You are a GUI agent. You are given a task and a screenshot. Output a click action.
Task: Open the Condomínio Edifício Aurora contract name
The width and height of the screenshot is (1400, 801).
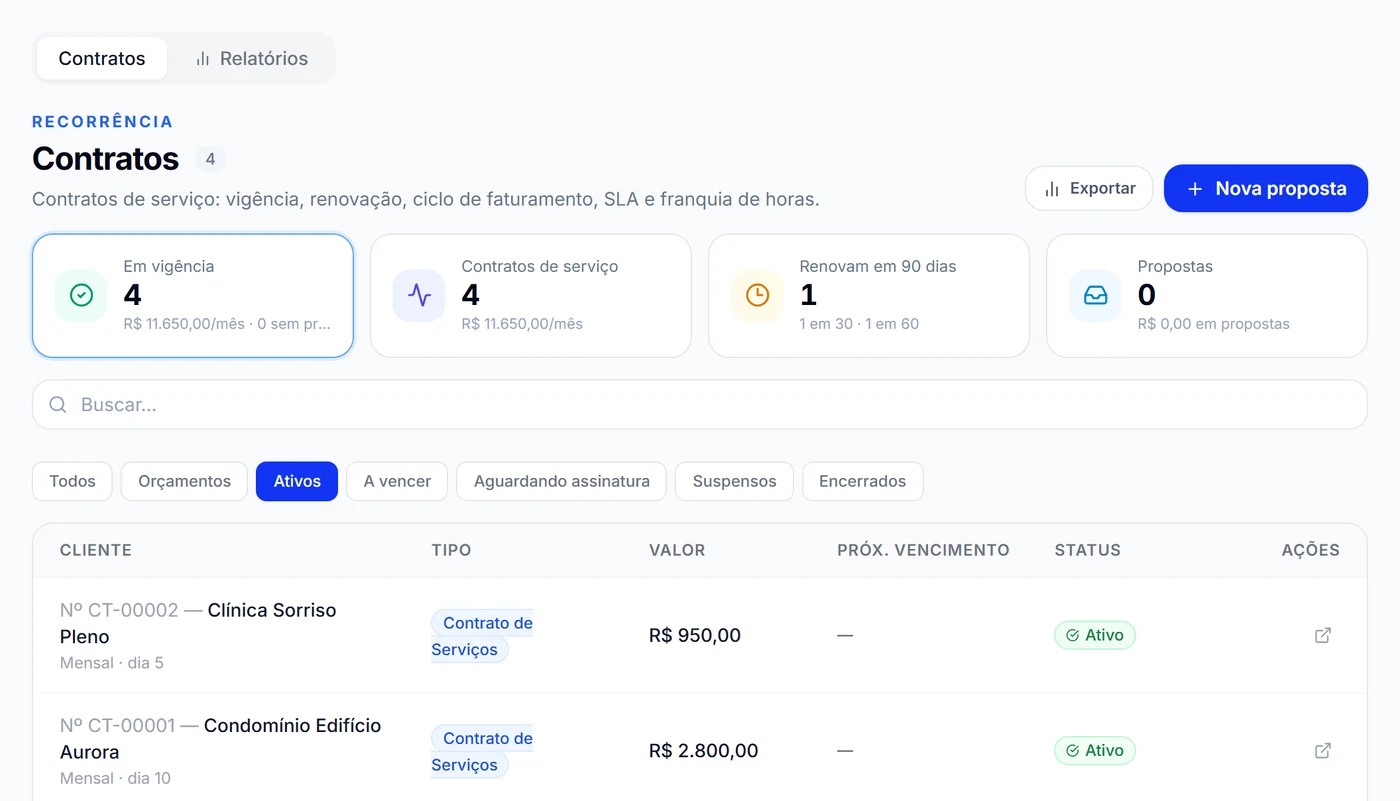click(x=220, y=738)
